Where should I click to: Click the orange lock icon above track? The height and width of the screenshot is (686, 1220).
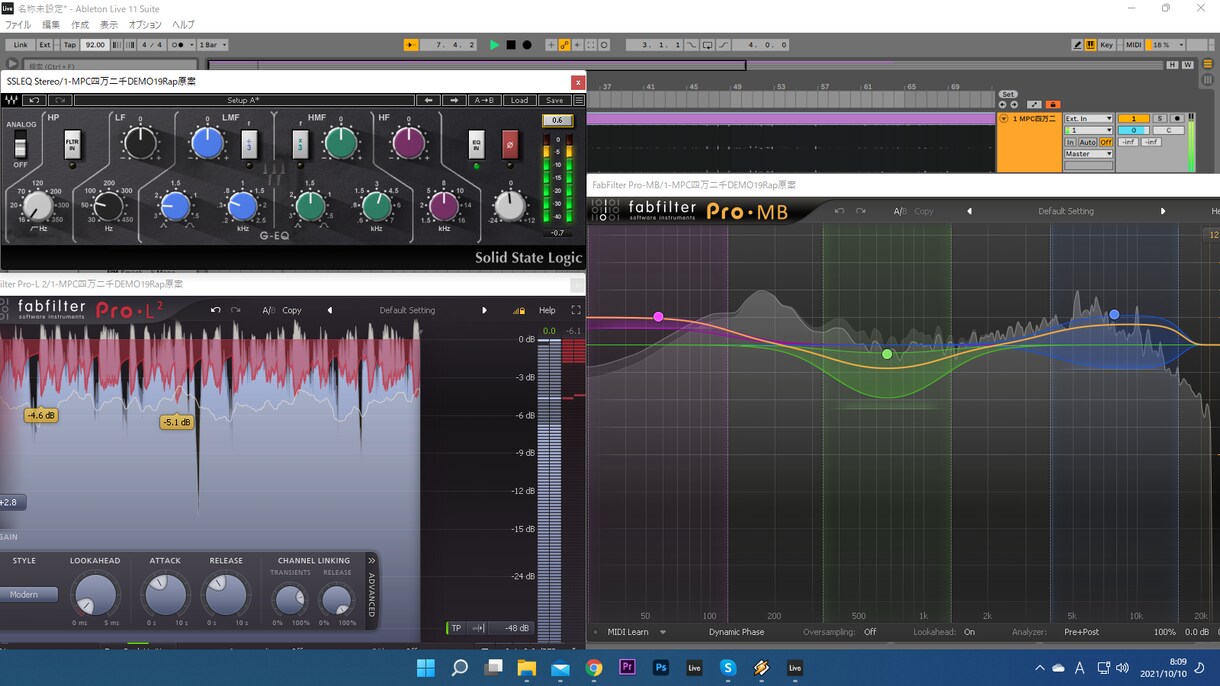[x=1052, y=104]
